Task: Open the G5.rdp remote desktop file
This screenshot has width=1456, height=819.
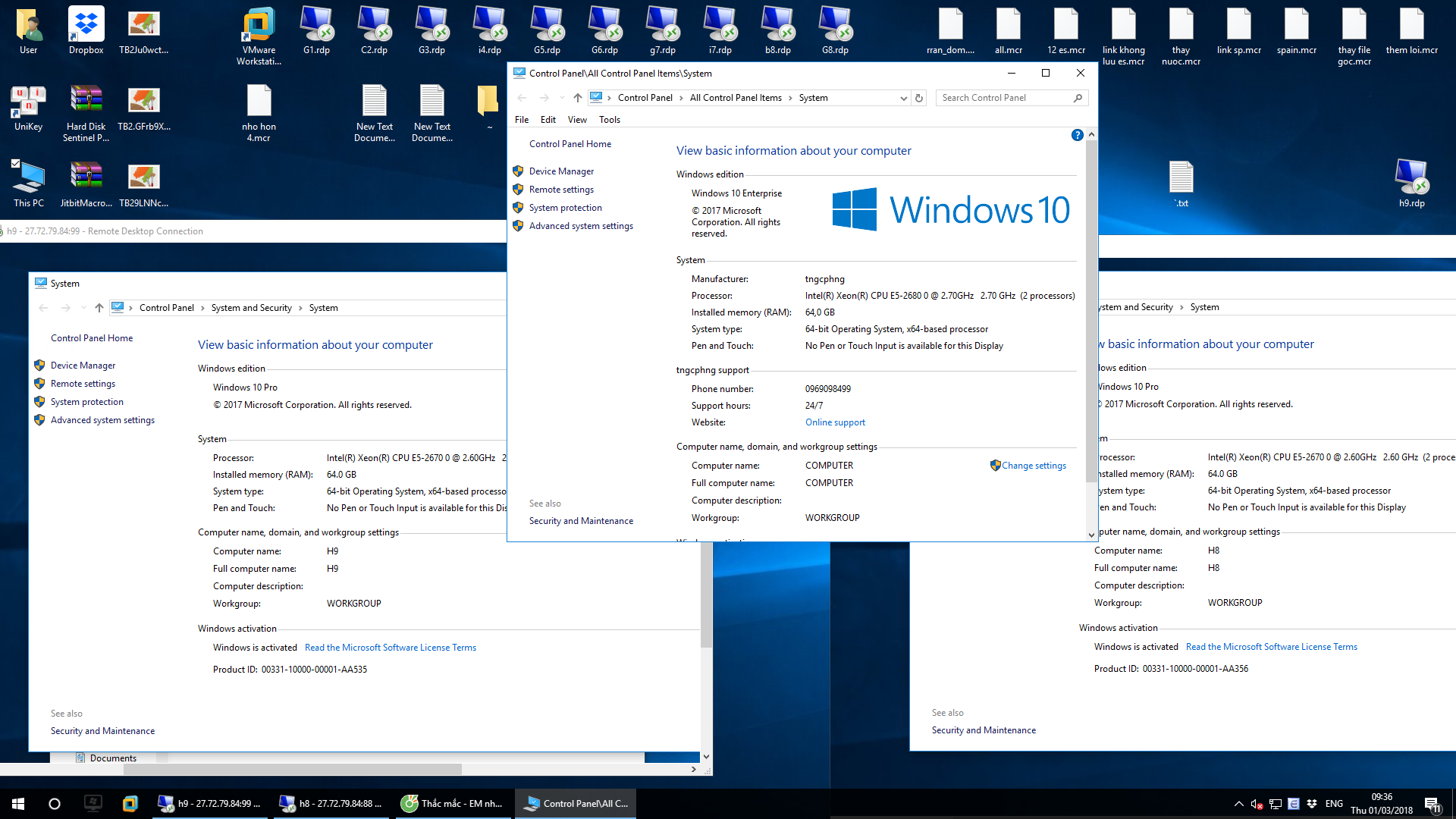Action: 547,30
